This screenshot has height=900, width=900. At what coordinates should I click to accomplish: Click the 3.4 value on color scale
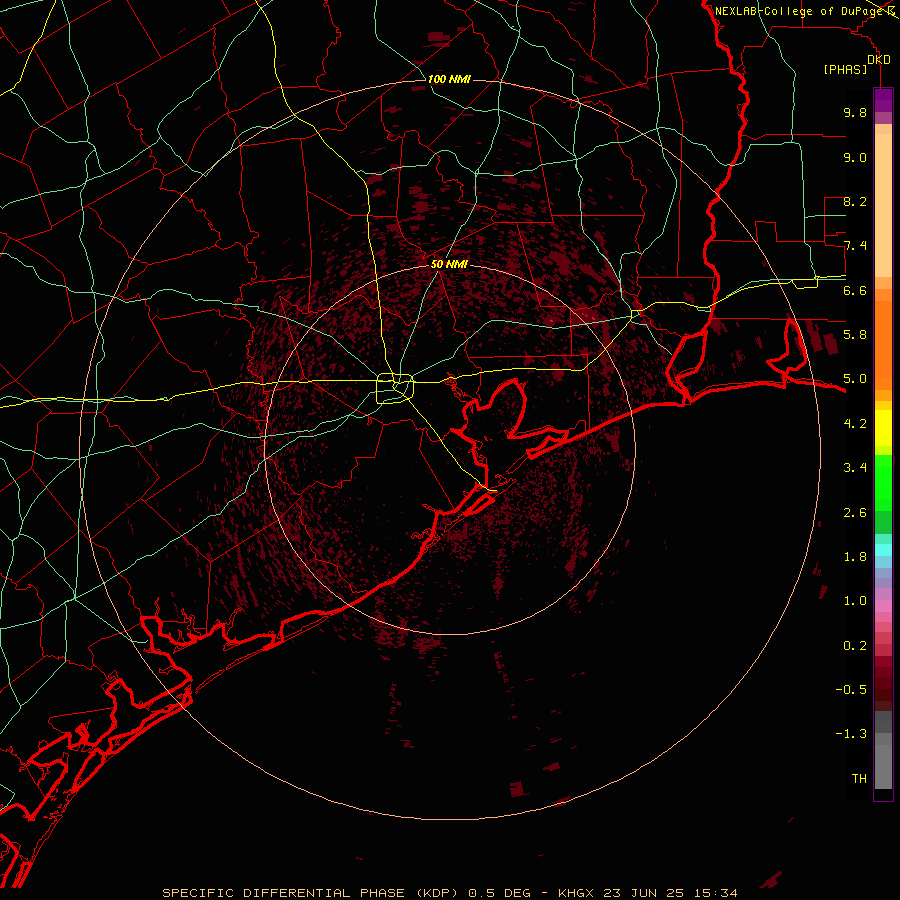click(855, 468)
